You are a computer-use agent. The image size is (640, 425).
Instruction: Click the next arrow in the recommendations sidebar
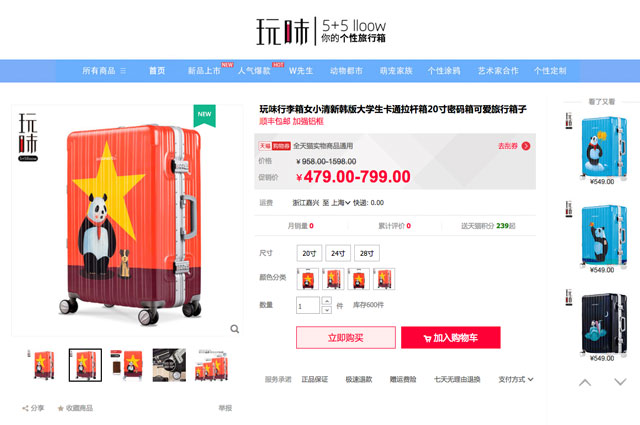[x=620, y=383]
